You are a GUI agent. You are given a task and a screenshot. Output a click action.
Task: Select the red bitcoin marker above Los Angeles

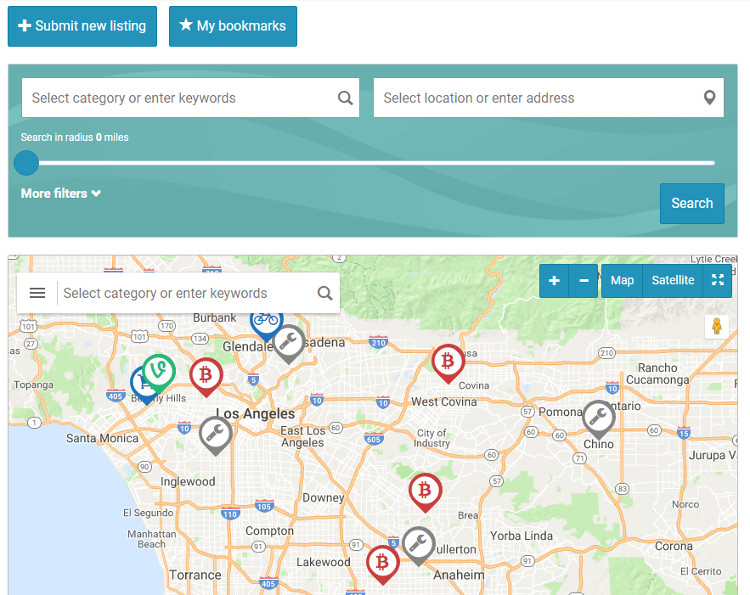point(206,376)
